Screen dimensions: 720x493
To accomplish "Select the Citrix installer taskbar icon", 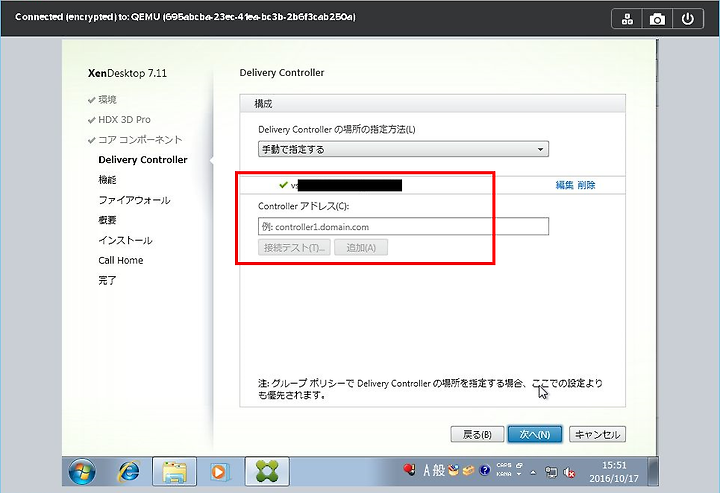I will (x=267, y=471).
